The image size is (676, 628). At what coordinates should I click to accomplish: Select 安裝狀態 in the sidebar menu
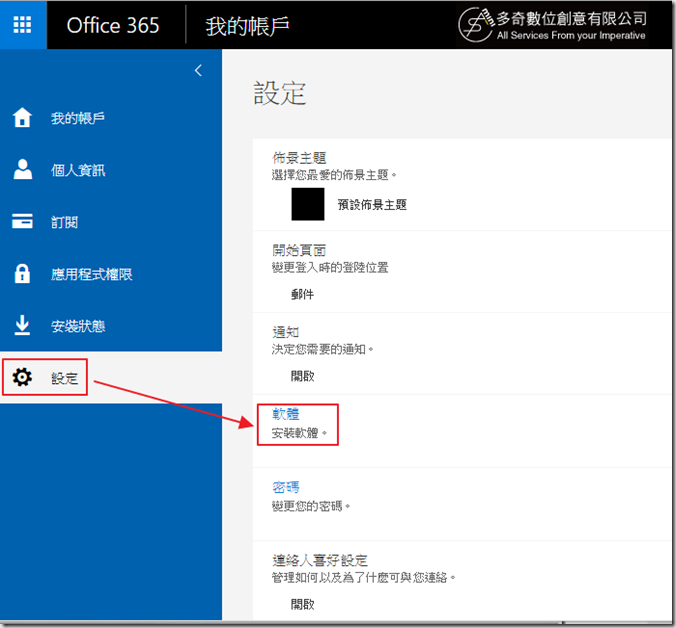[78, 326]
